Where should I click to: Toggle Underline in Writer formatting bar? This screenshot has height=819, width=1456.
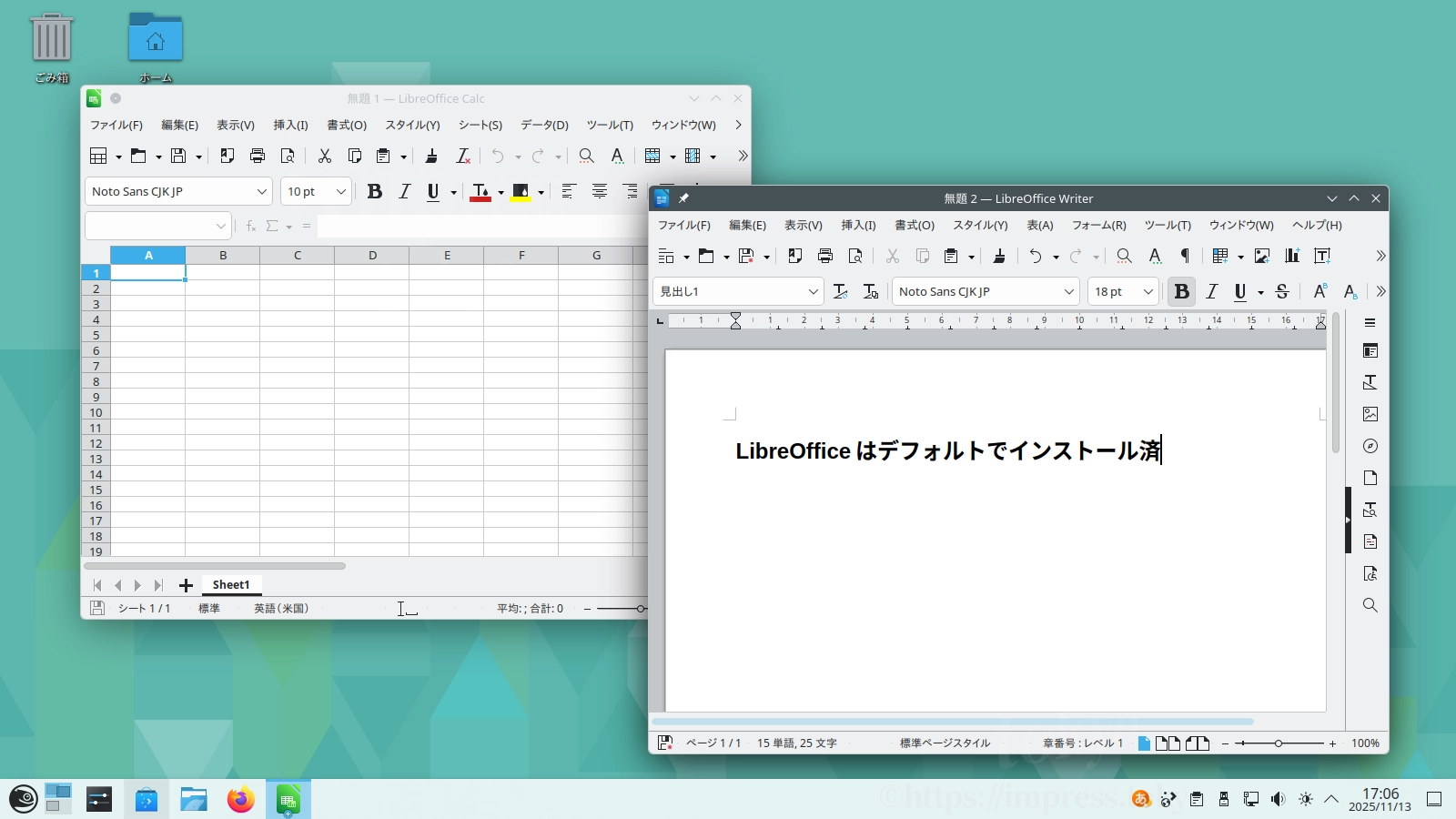coord(1239,291)
